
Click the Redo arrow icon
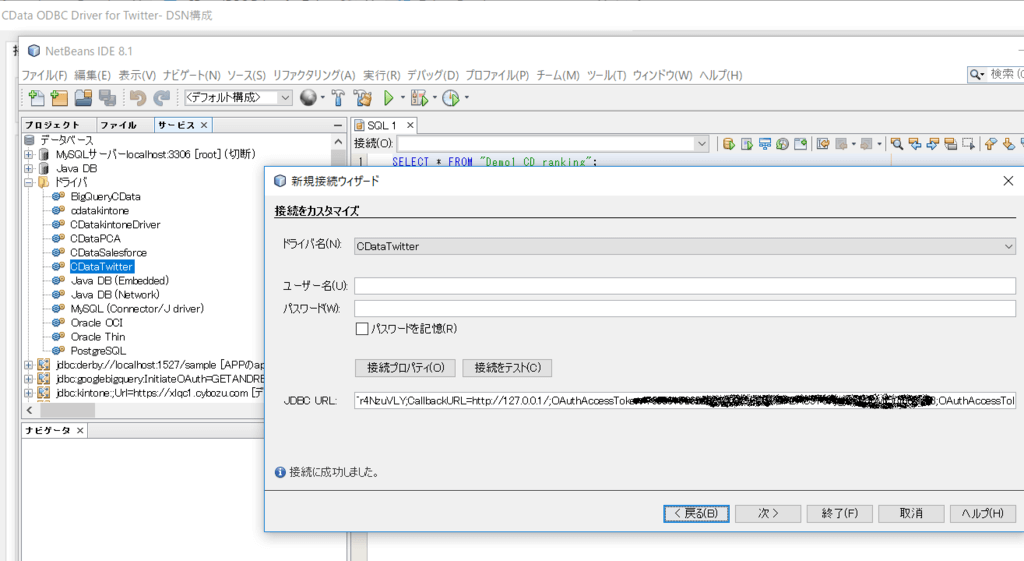(161, 98)
